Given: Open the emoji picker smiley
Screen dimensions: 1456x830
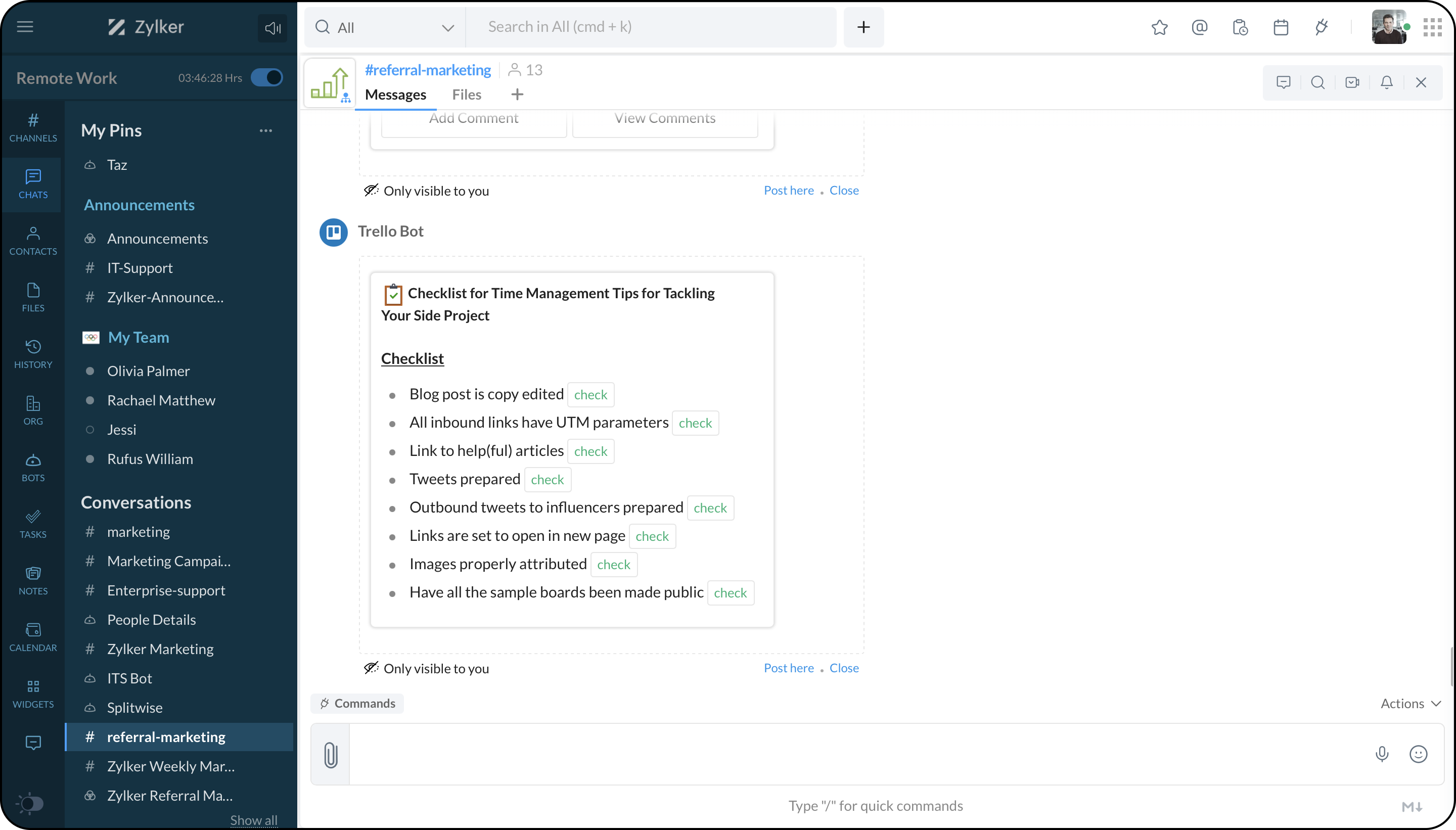Looking at the screenshot, I should (x=1419, y=754).
